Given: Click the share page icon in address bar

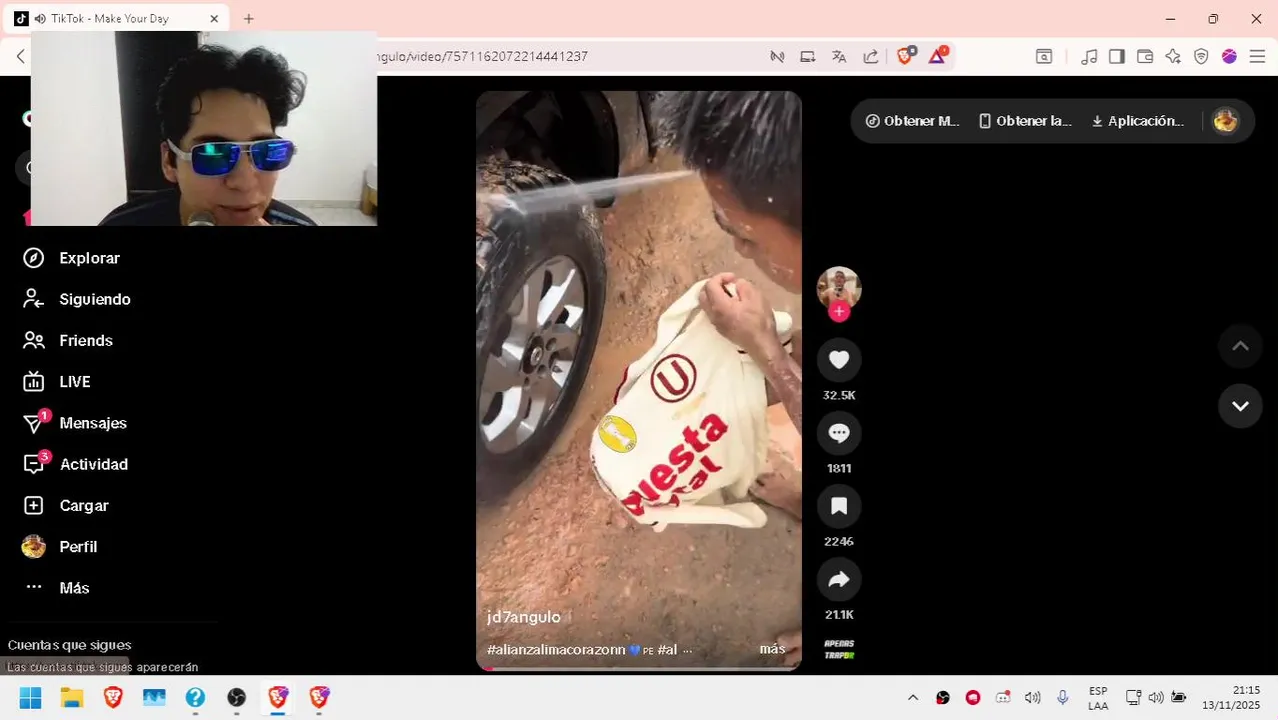Looking at the screenshot, I should click(x=871, y=56).
